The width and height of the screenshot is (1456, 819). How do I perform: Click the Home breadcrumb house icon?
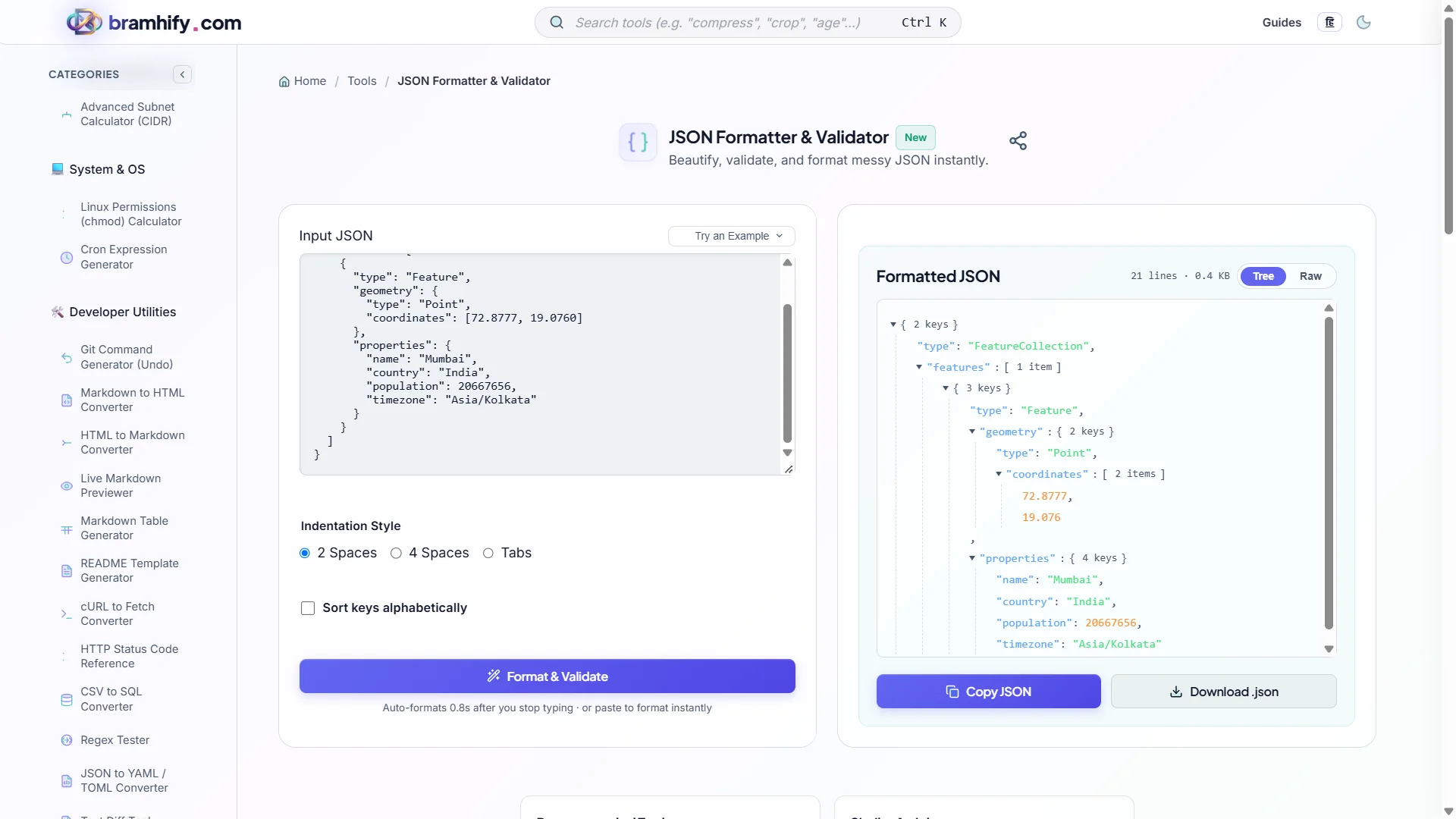(x=284, y=81)
